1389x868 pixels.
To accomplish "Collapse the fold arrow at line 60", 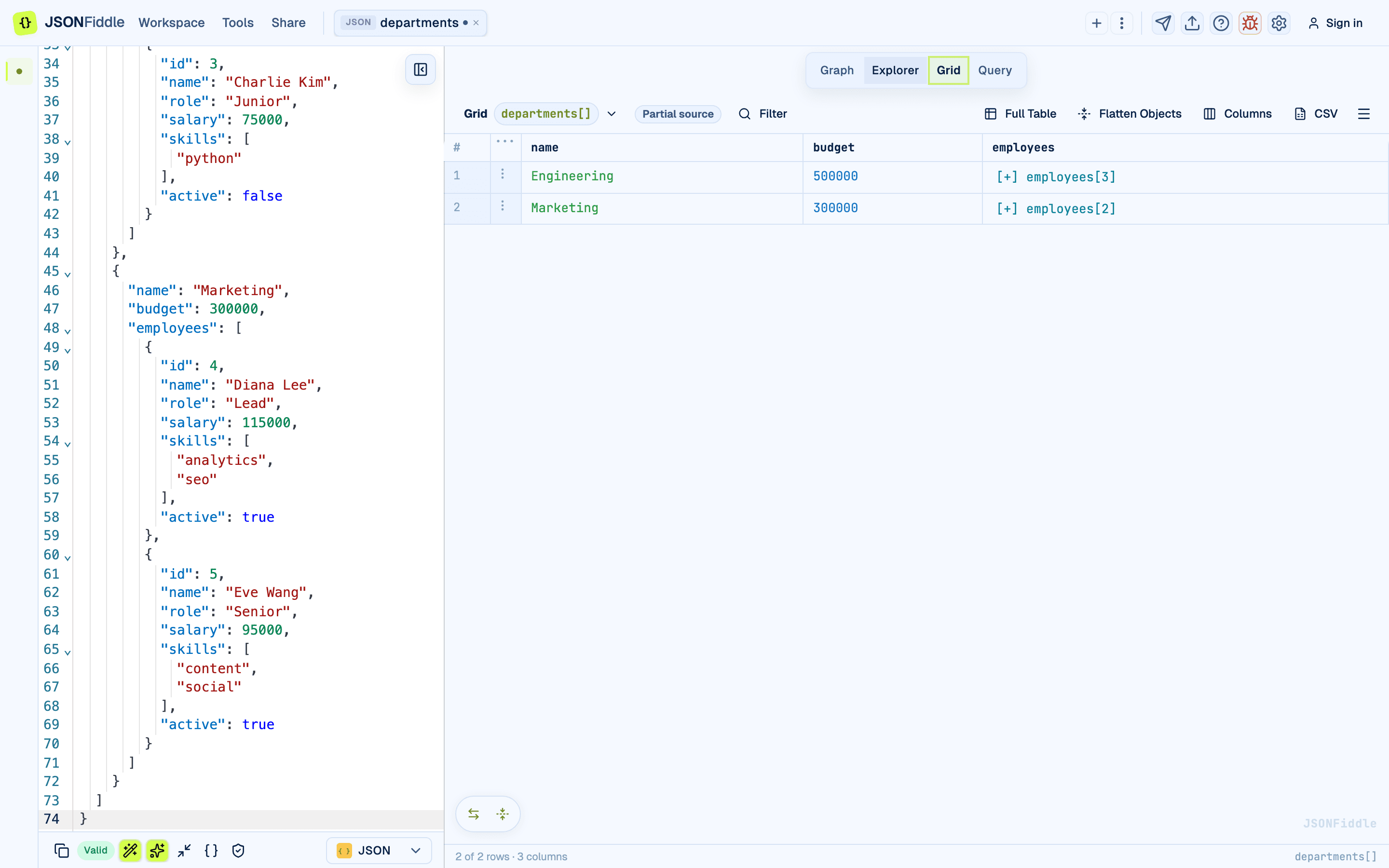I will click(x=68, y=558).
